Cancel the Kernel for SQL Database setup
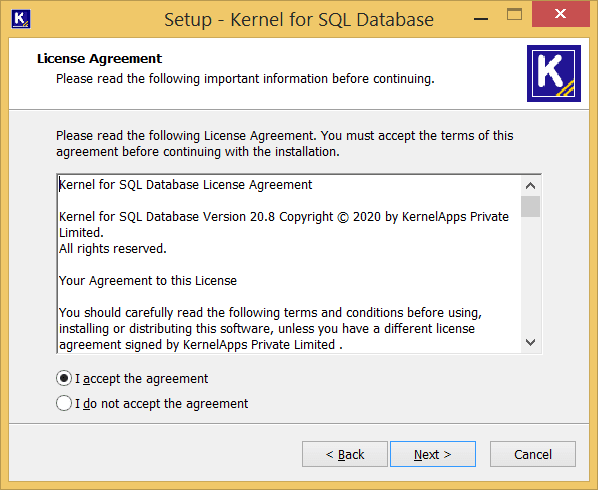 coord(533,454)
